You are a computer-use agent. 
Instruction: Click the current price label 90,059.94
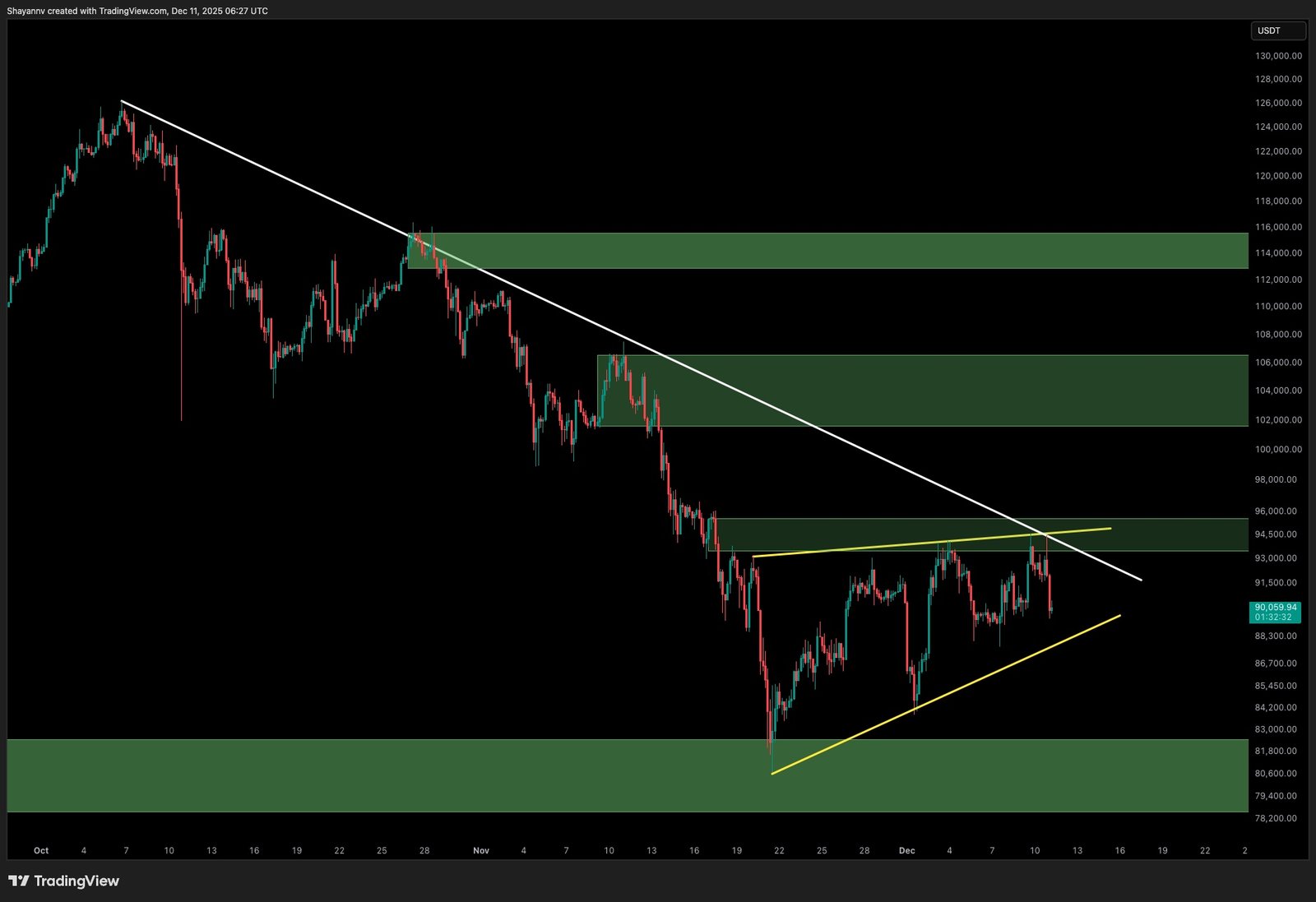[x=1276, y=607]
